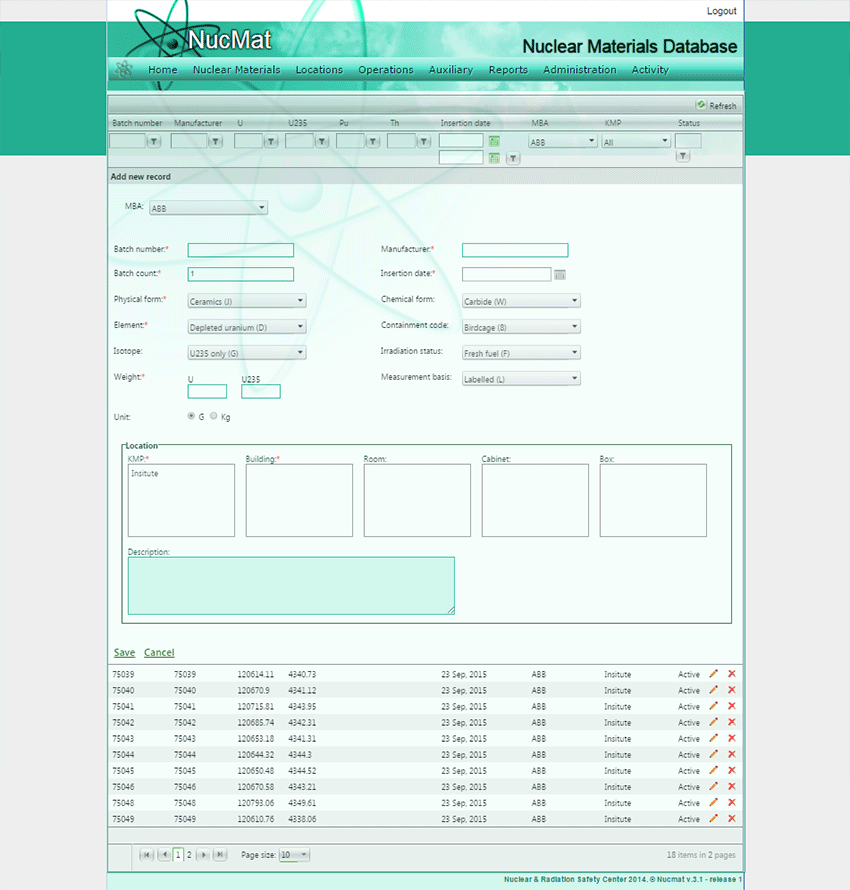The width and height of the screenshot is (850, 890).
Task: Click the Cancel link
Action: tap(159, 653)
